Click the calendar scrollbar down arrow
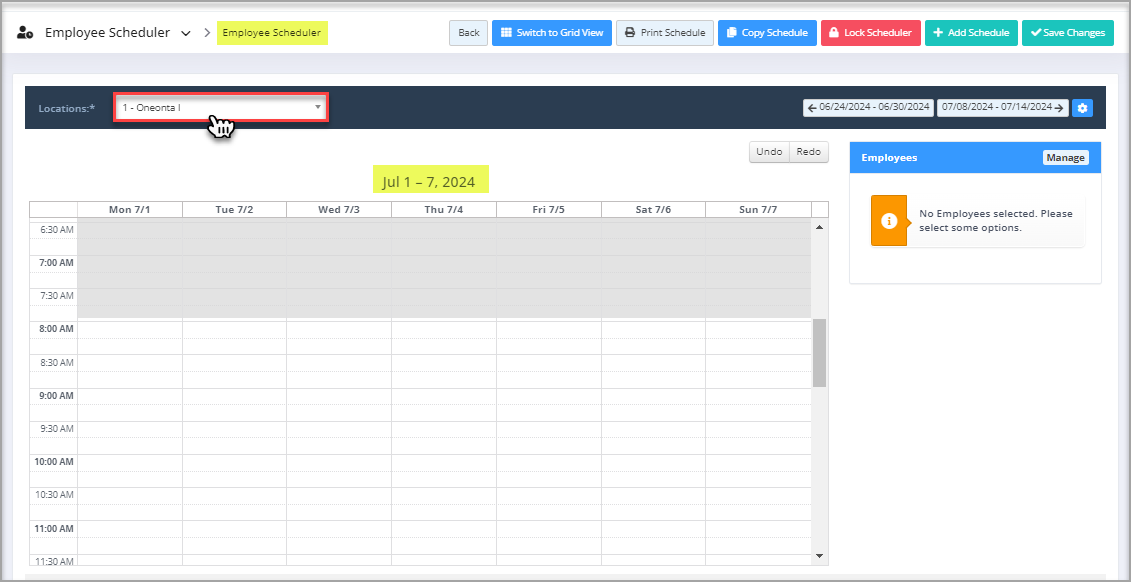The width and height of the screenshot is (1131, 582). point(819,555)
